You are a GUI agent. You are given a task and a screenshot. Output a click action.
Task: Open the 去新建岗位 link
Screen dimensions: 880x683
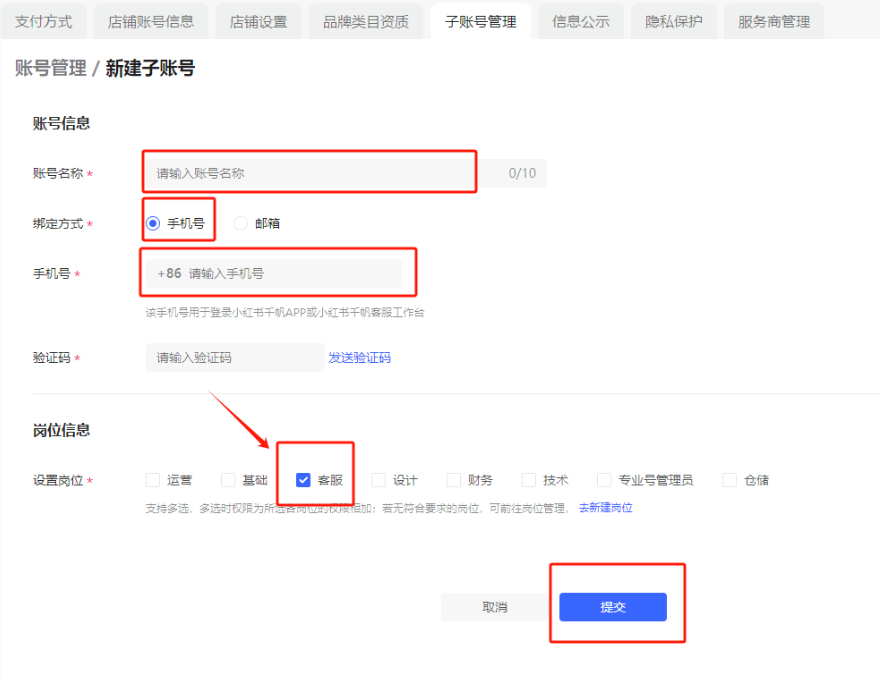coord(605,508)
